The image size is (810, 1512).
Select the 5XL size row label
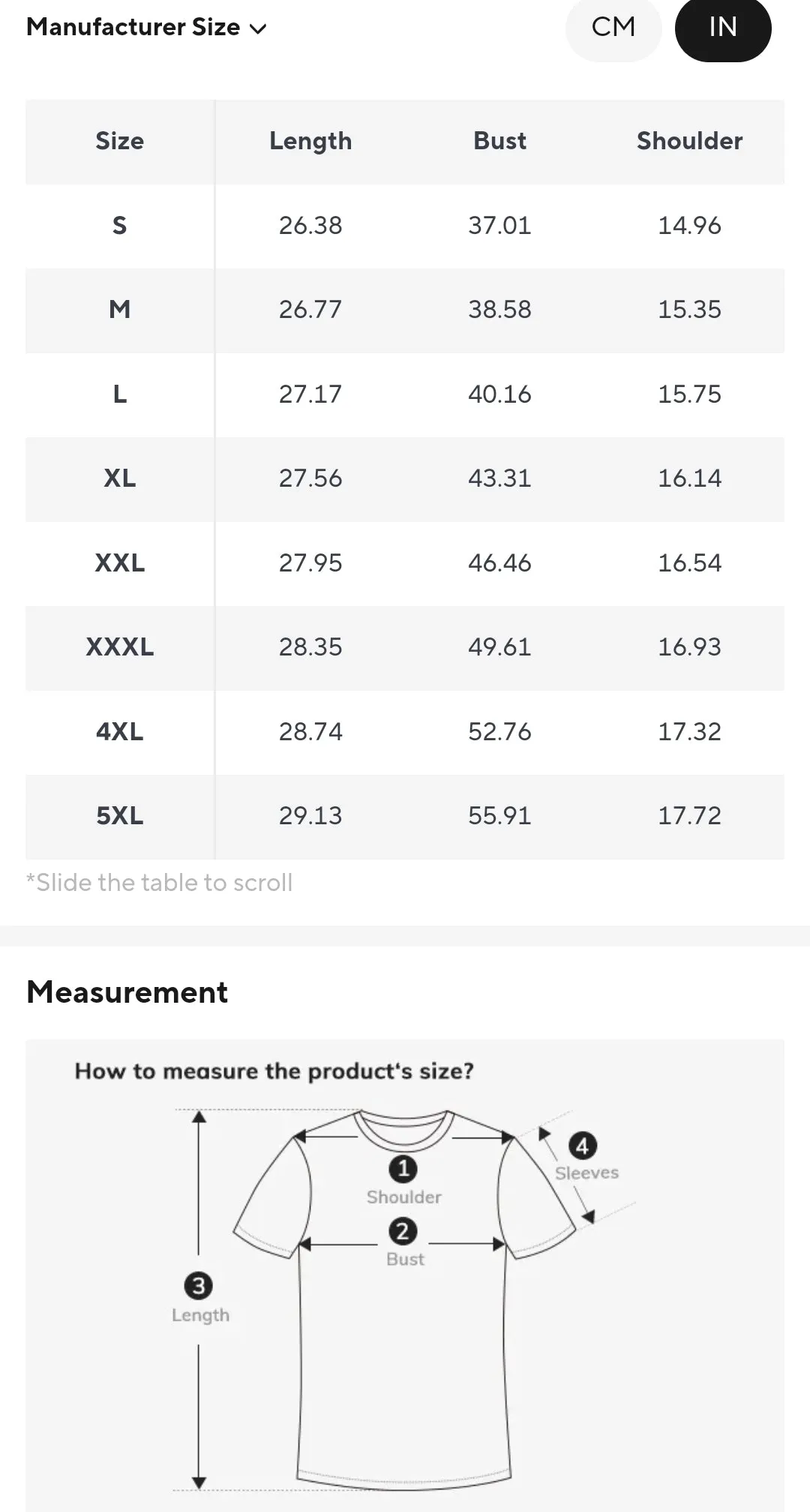120,816
